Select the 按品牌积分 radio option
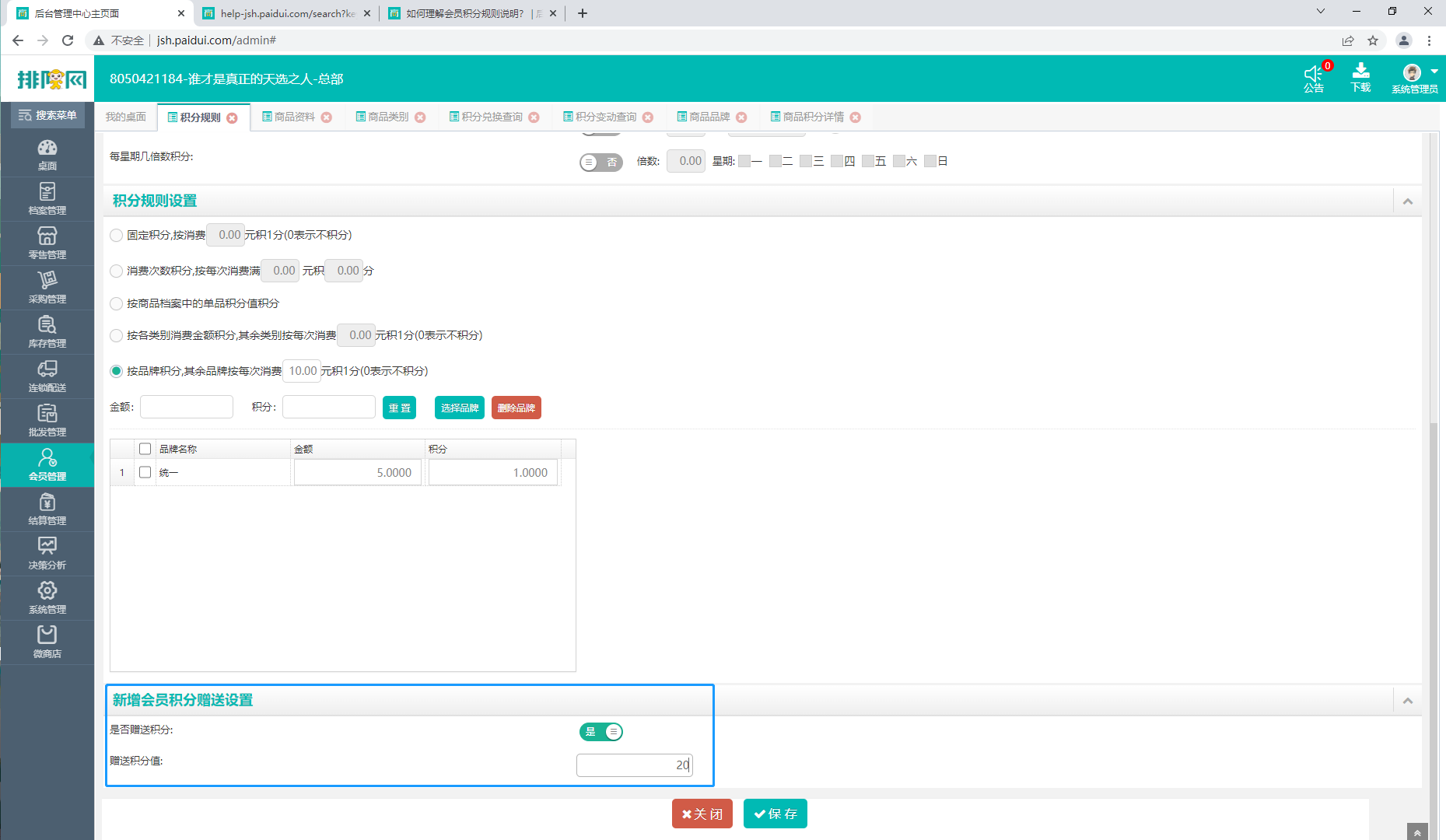This screenshot has height=840, width=1446. tap(117, 371)
